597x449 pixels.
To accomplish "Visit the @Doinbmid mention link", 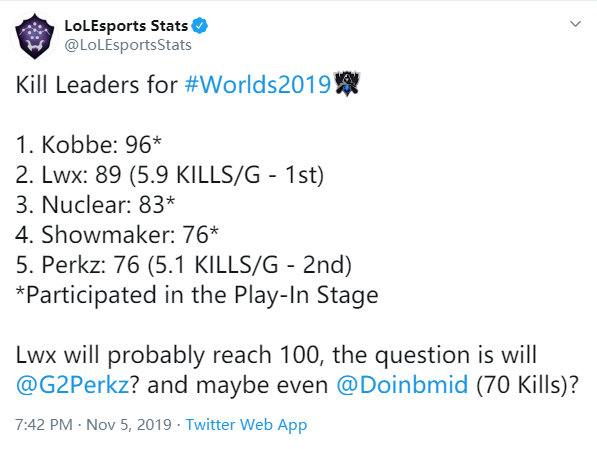I will 402,385.
